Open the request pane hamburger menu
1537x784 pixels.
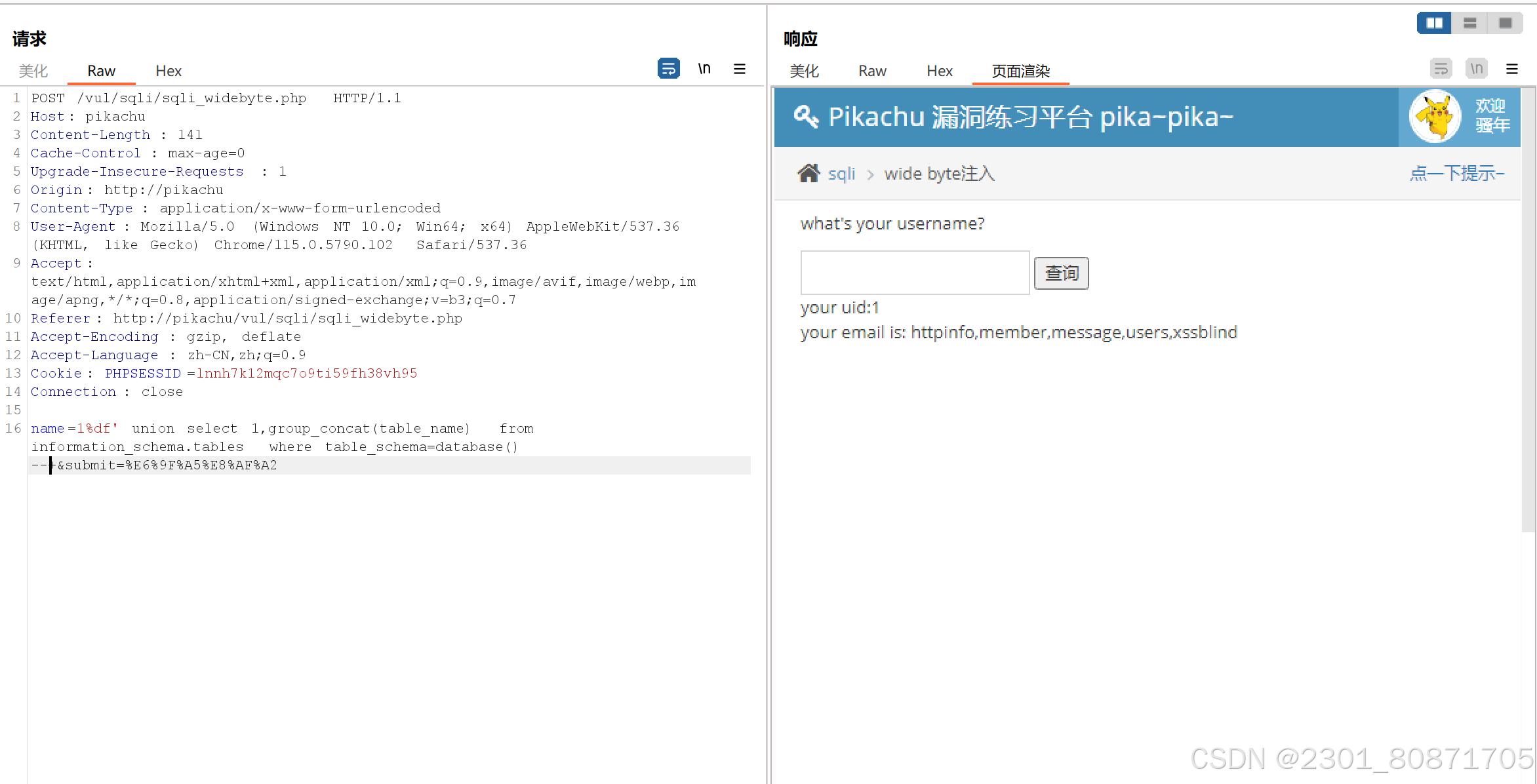[x=740, y=69]
